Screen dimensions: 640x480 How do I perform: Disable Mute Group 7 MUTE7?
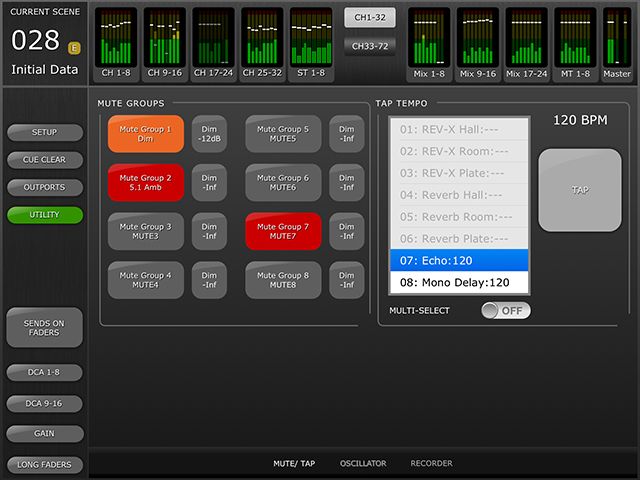click(x=283, y=232)
